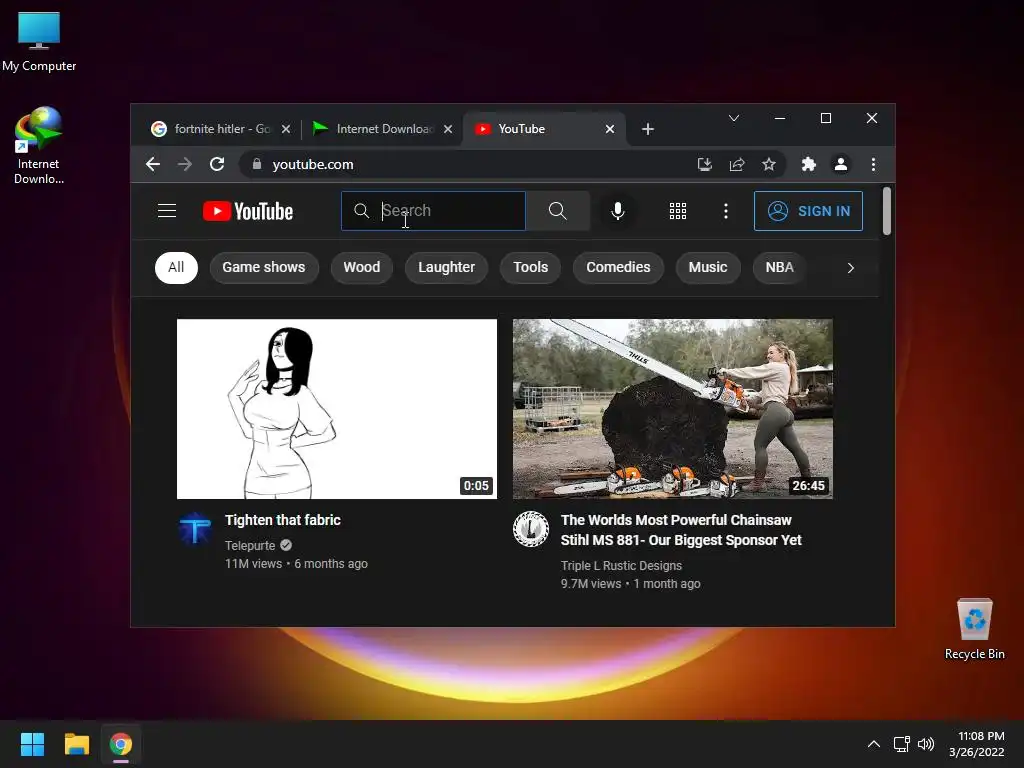Click the Triple L Rustic Designs avatar

tap(530, 529)
